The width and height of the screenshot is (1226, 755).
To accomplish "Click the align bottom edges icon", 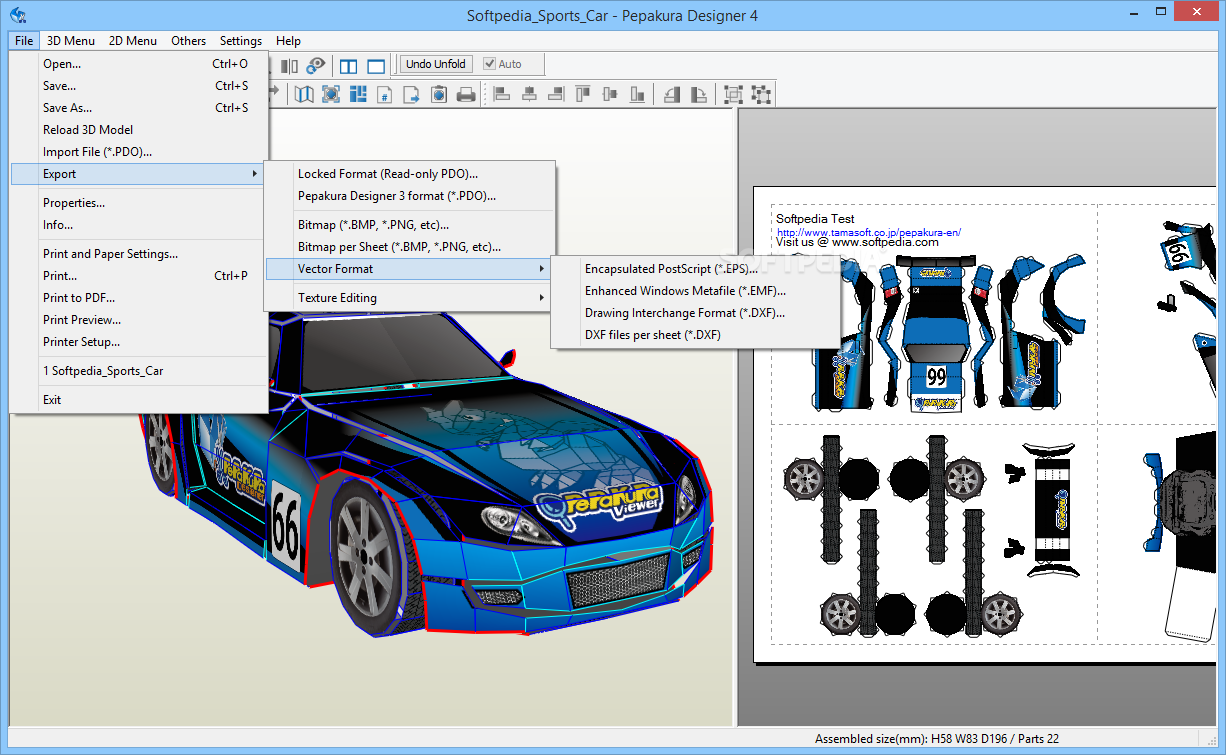I will click(637, 94).
